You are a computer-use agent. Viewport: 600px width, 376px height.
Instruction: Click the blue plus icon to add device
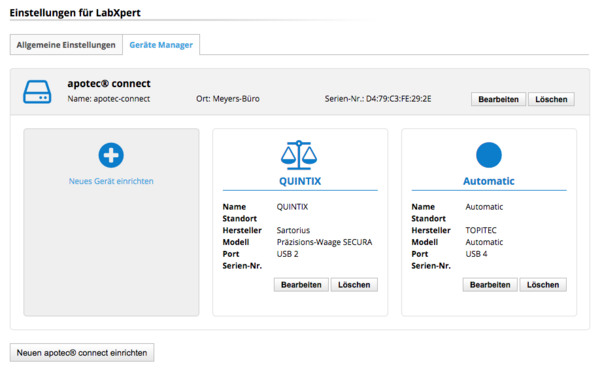111,155
